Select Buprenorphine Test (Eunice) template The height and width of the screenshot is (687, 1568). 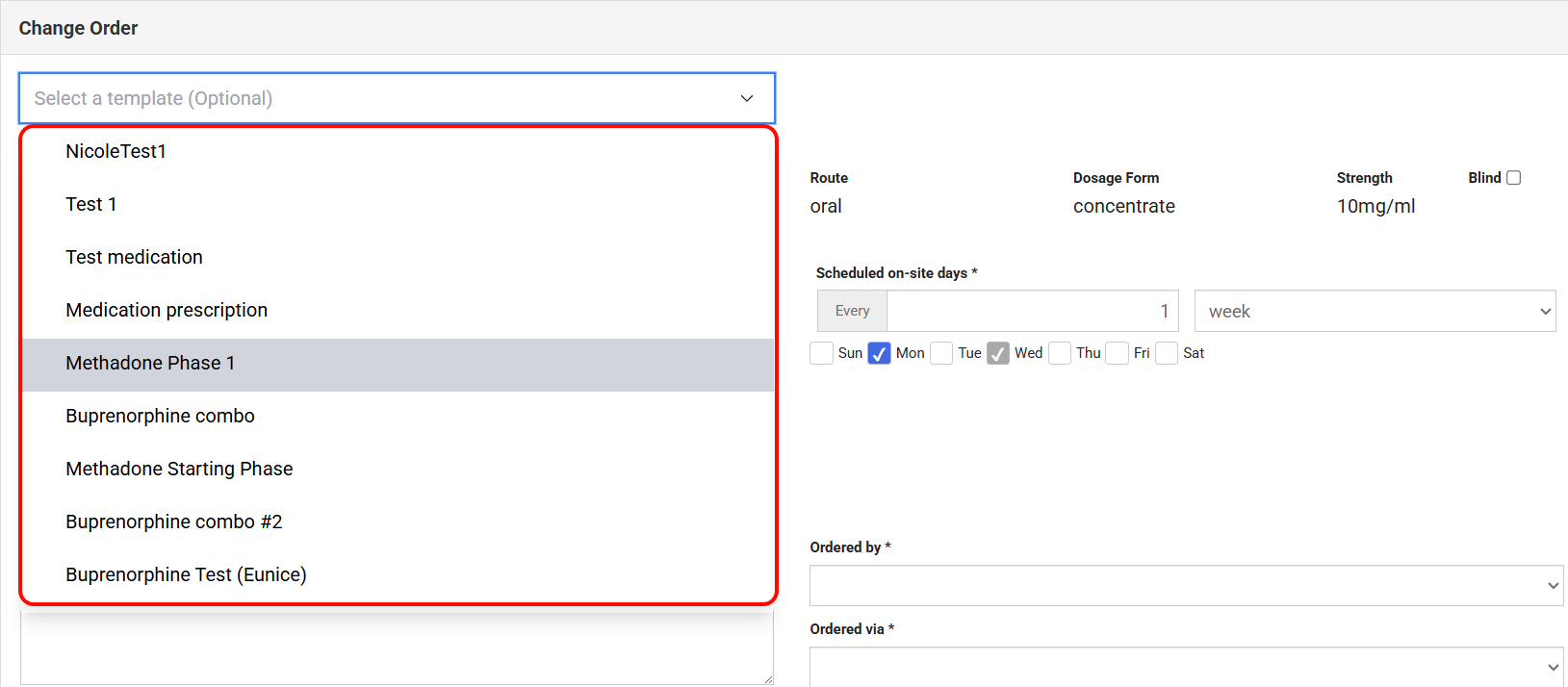186,574
